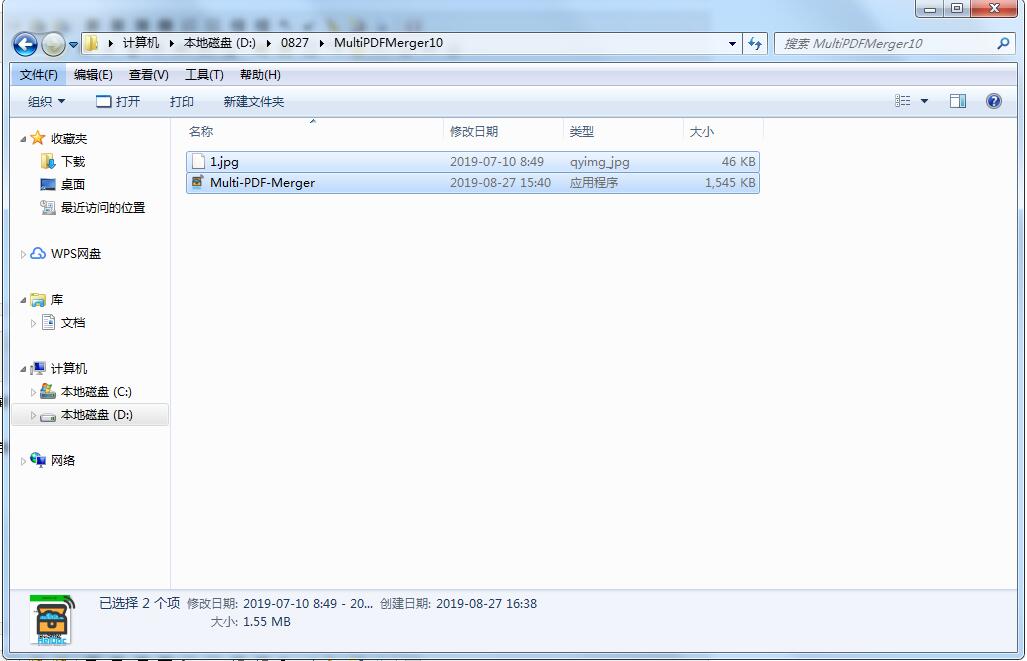This screenshot has height=661, width=1027.
Task: Expand the 文档 library node
Action: coord(33,323)
